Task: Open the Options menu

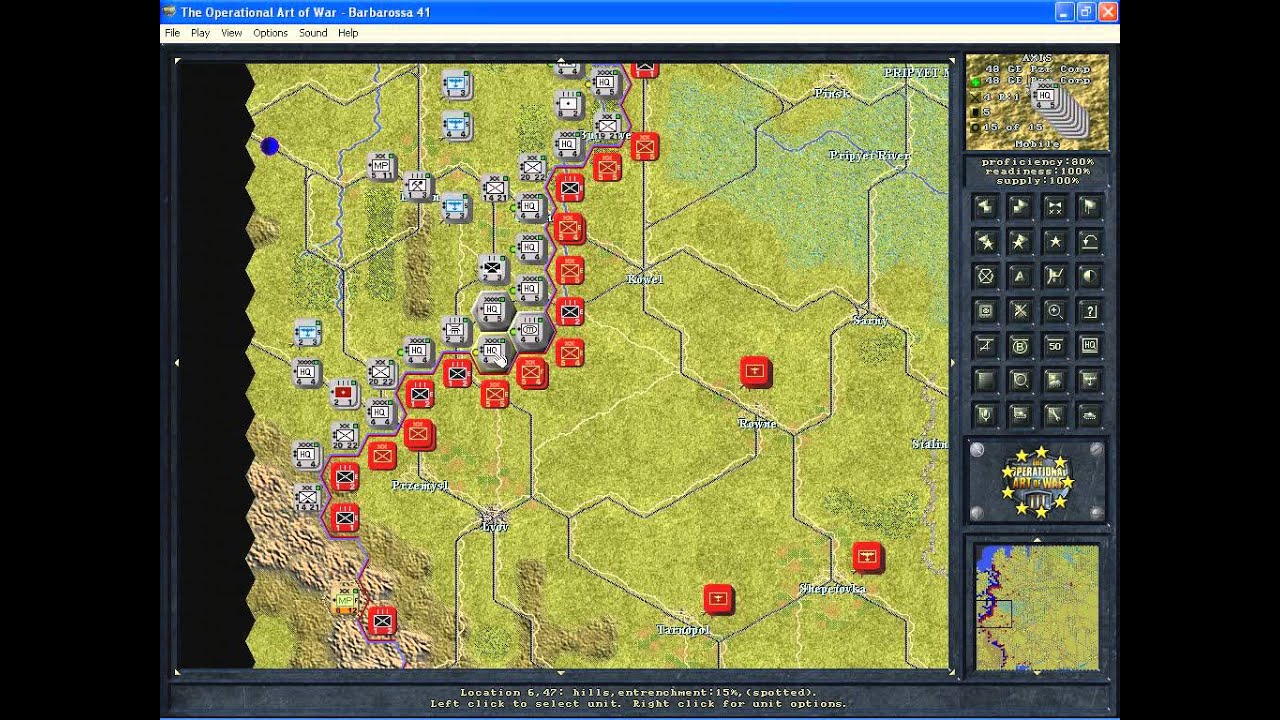Action: [x=270, y=33]
